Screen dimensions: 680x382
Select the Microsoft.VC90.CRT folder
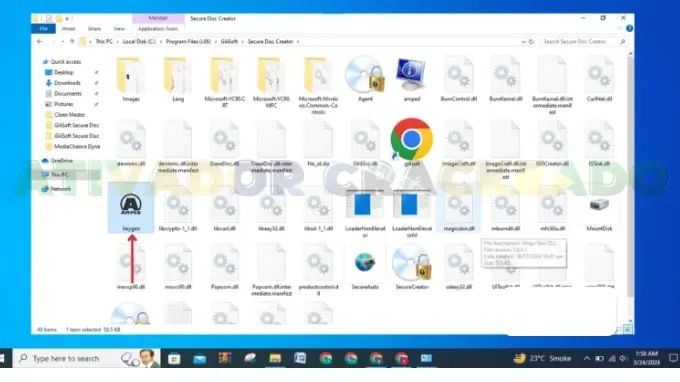225,83
